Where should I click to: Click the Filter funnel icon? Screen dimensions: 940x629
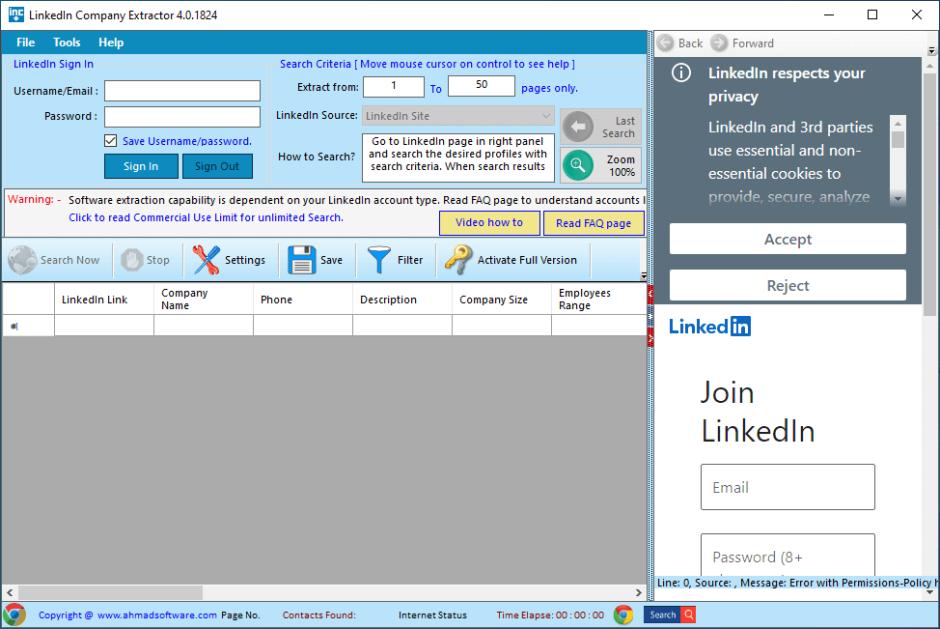click(x=379, y=260)
